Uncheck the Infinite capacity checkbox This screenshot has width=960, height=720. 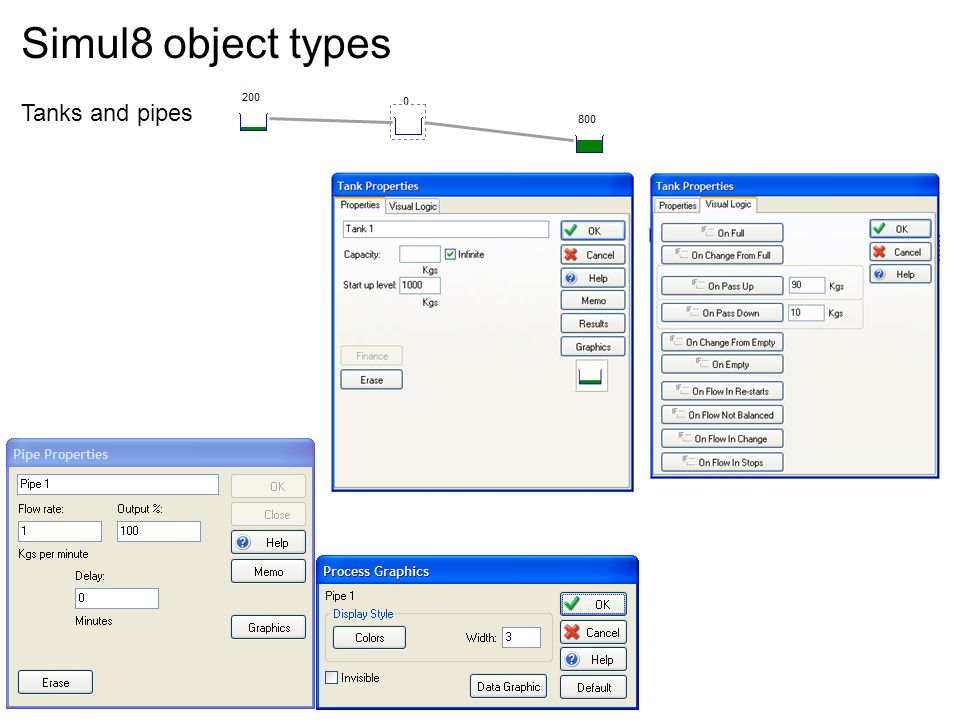(450, 254)
